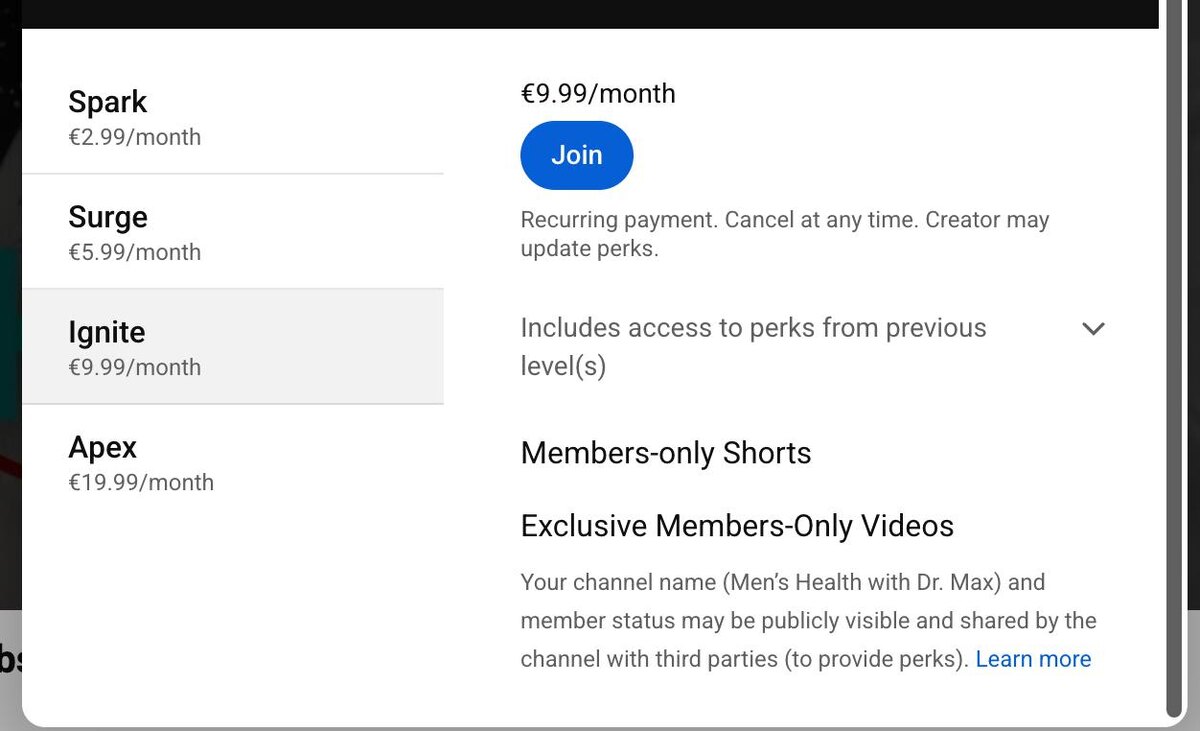
Task: Click the €19.99/month price under Apex
Action: pos(141,482)
